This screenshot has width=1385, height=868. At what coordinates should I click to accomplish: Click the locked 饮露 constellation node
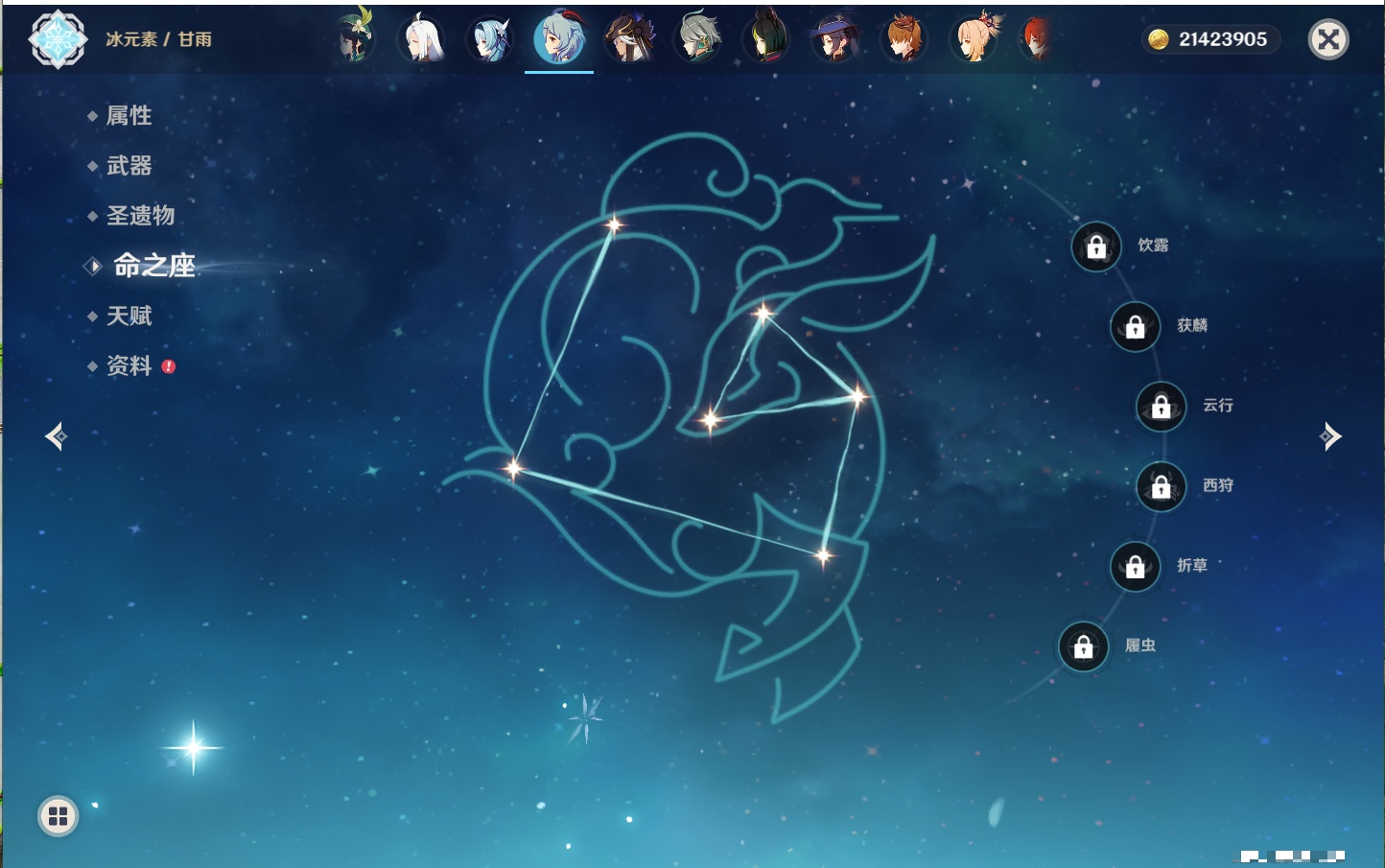click(x=1096, y=247)
